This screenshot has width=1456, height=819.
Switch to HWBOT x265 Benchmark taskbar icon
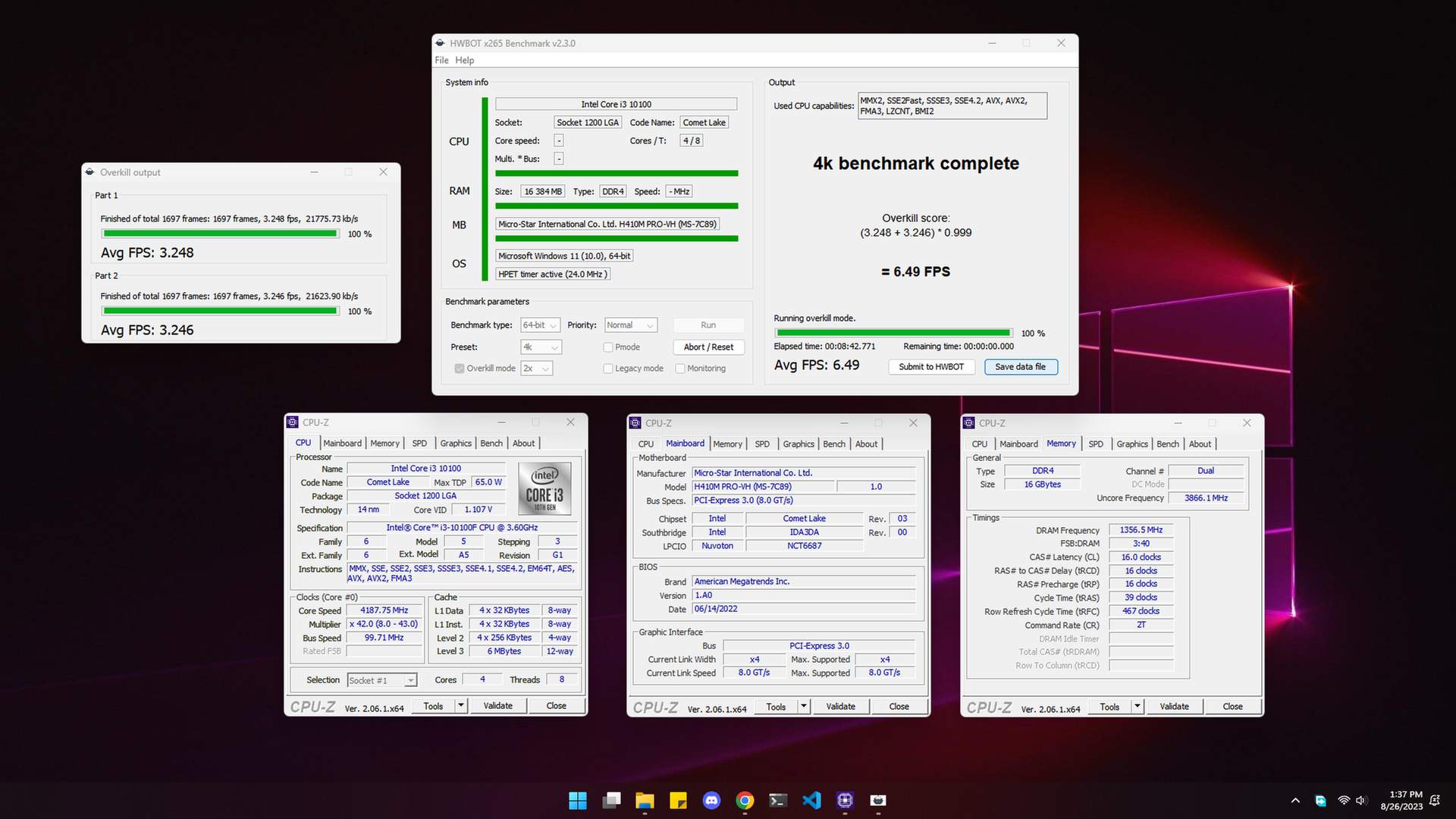tap(878, 800)
